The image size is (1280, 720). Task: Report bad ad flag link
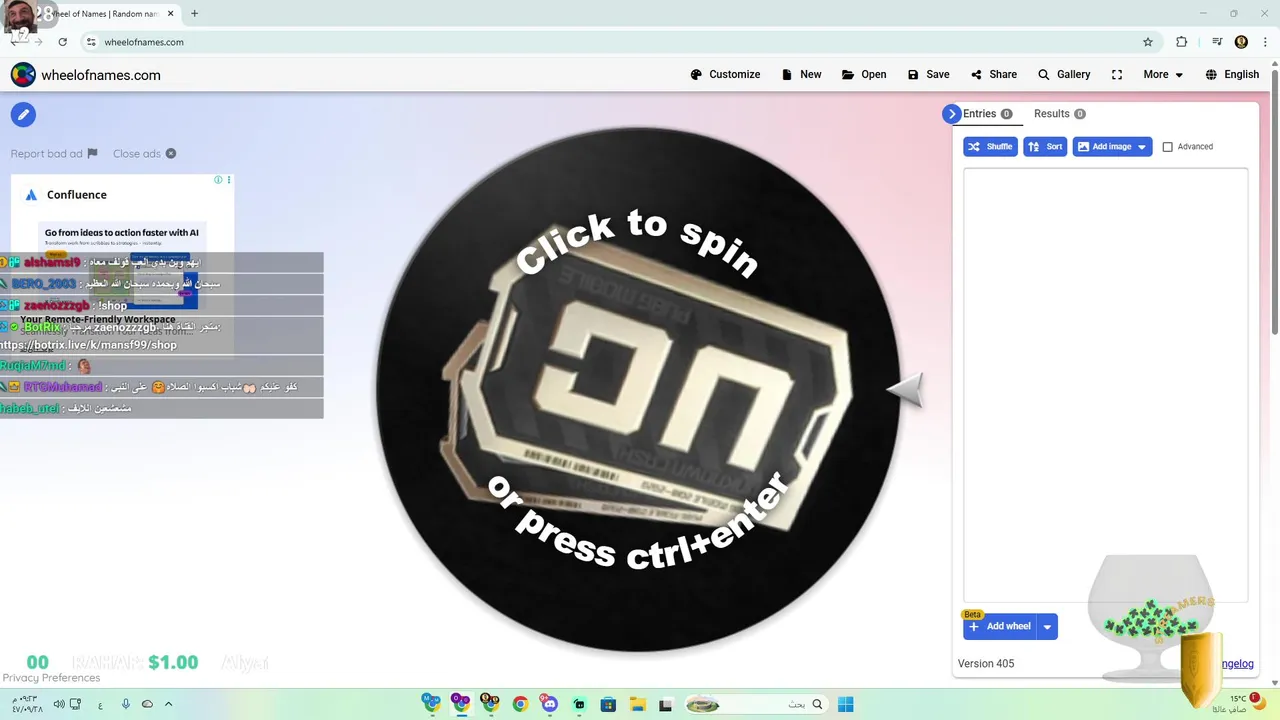point(54,153)
